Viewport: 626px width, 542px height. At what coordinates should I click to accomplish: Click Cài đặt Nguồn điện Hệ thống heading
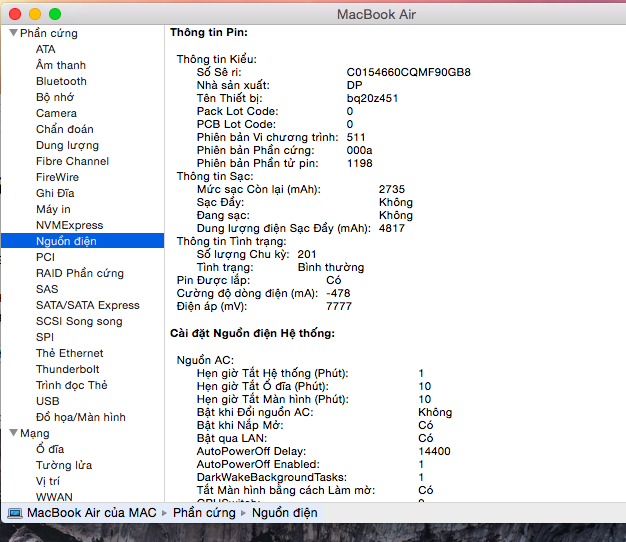[252, 333]
